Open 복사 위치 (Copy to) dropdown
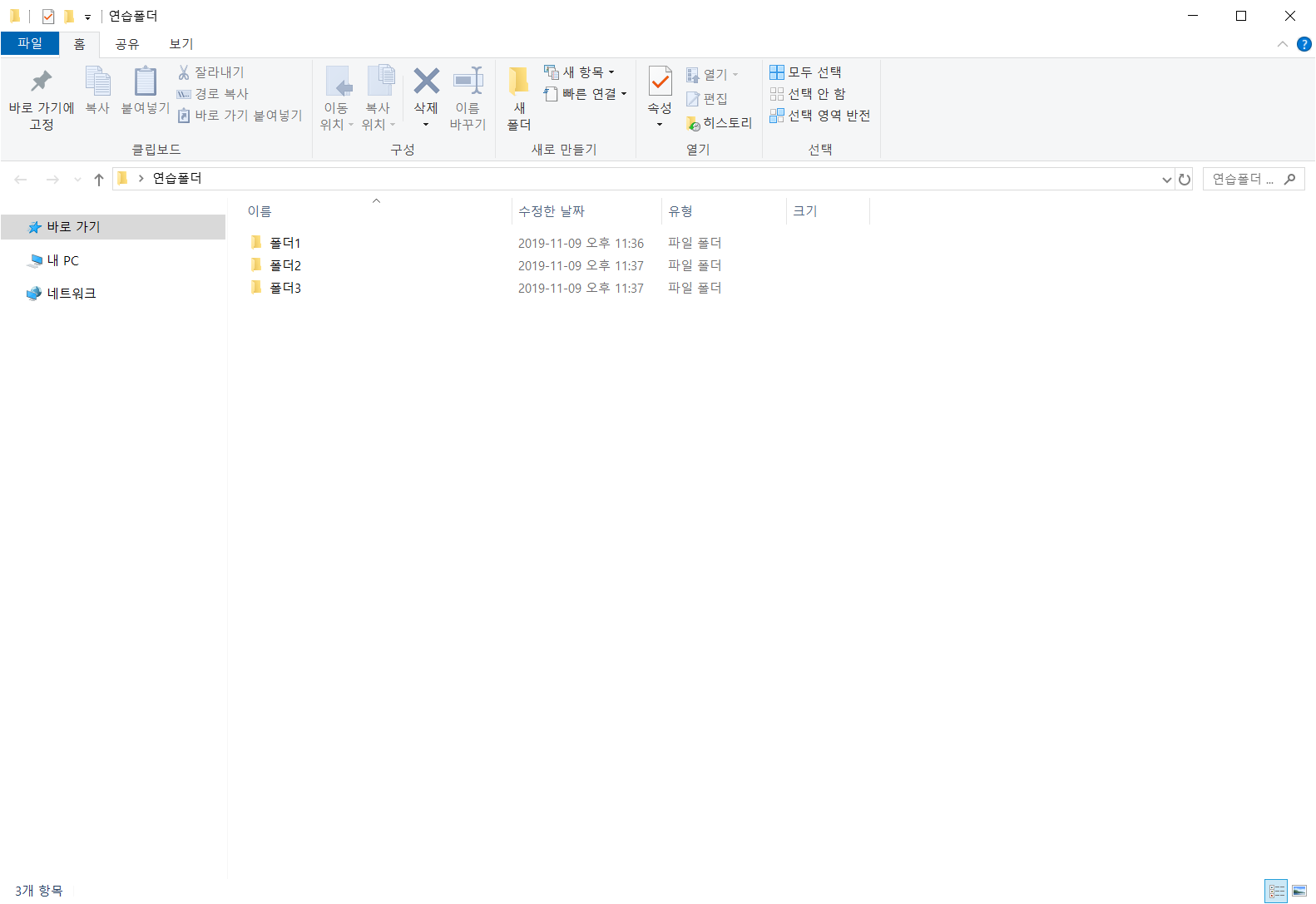This screenshot has width=1316, height=904. click(378, 98)
